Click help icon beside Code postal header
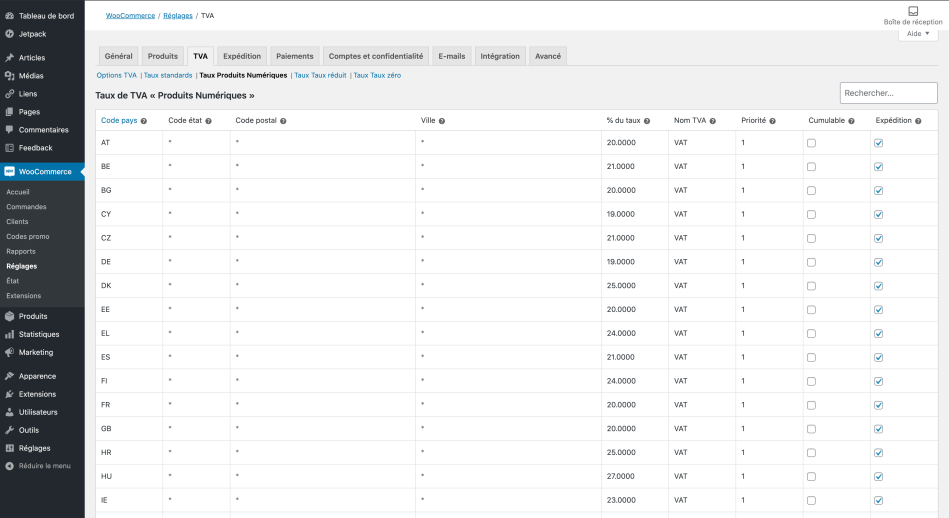This screenshot has height=518, width=949. [284, 121]
